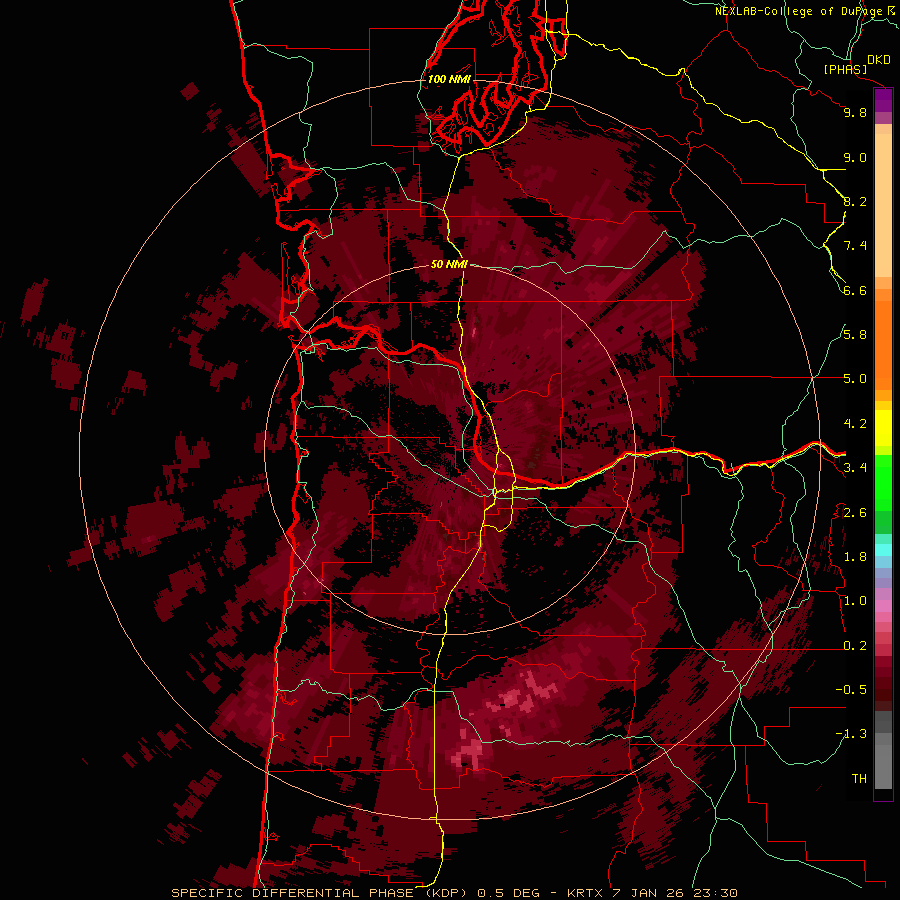The height and width of the screenshot is (900, 900).
Task: Click the '7 JAN 26' date in the caption
Action: pyautogui.click(x=646, y=893)
